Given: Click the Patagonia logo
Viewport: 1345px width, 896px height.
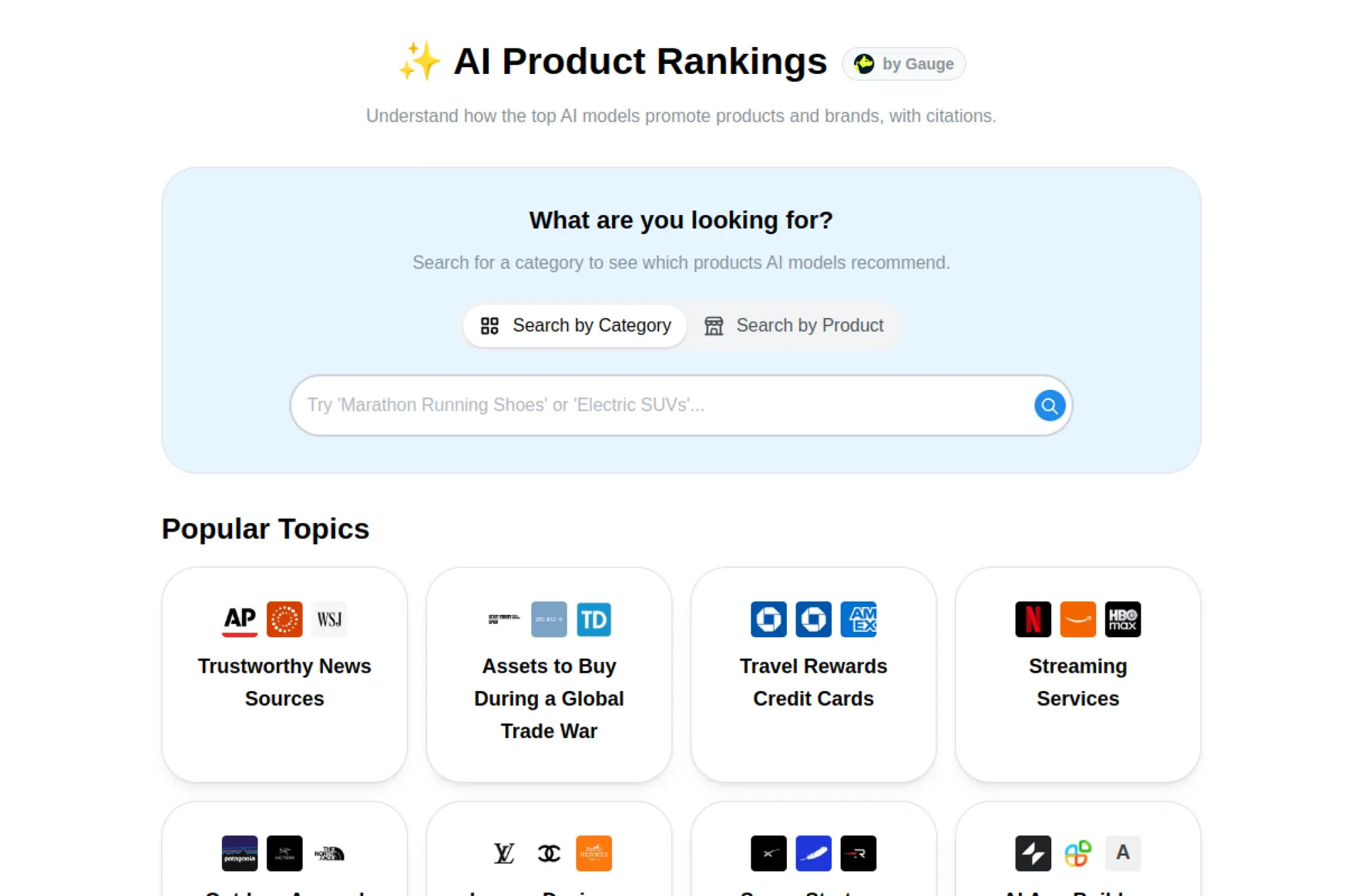Looking at the screenshot, I should coord(239,853).
